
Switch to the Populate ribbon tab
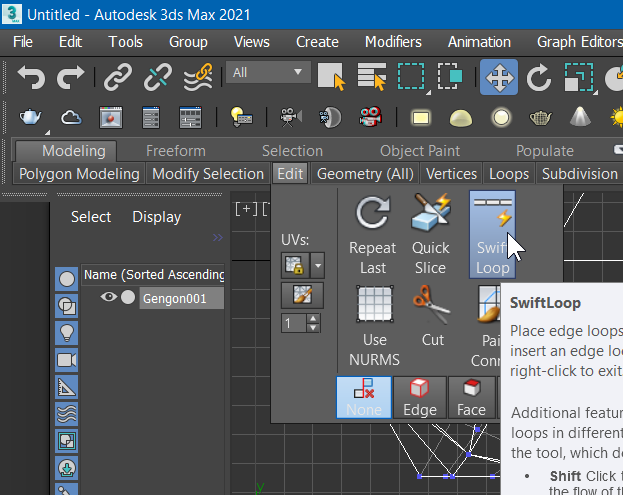[x=545, y=151]
